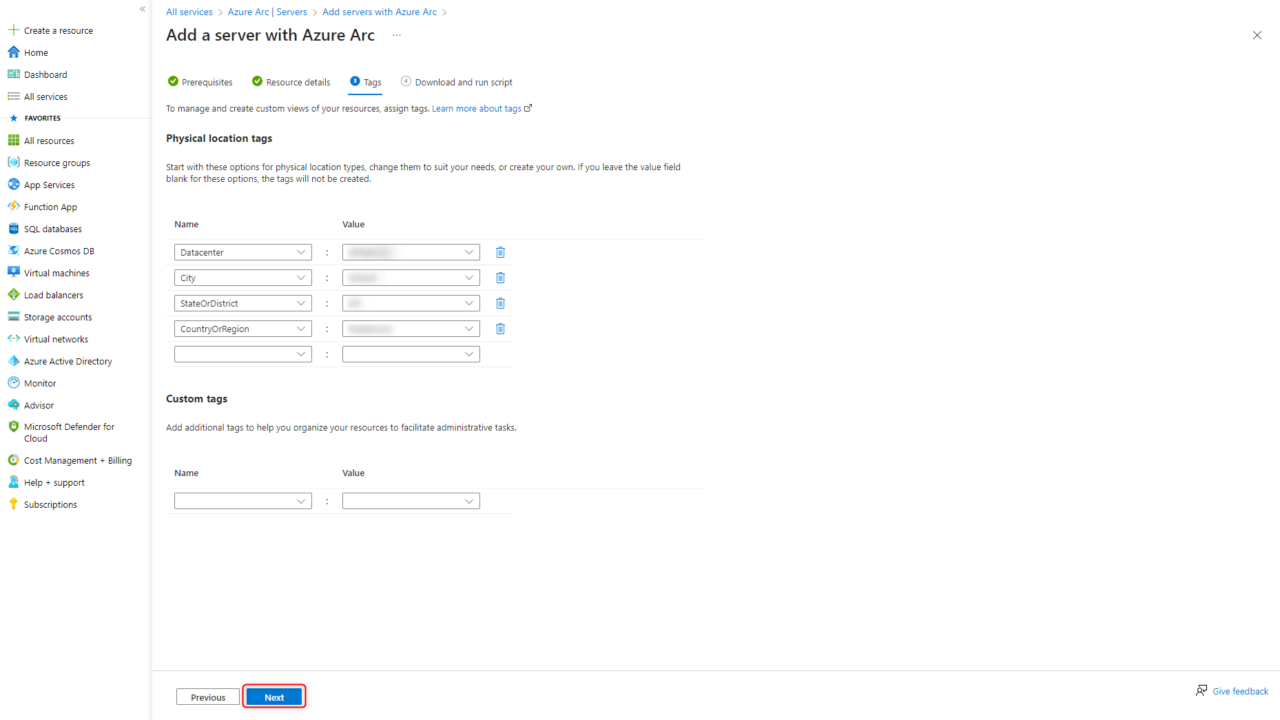Image resolution: width=1280 pixels, height=720 pixels.
Task: Switch to the Resource details tab
Action: [x=291, y=82]
